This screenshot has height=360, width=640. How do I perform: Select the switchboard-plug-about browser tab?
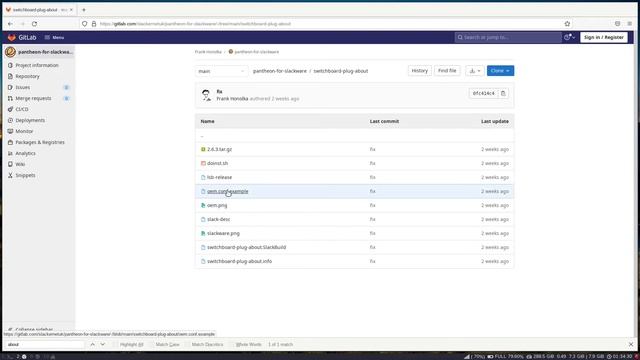[40, 9]
